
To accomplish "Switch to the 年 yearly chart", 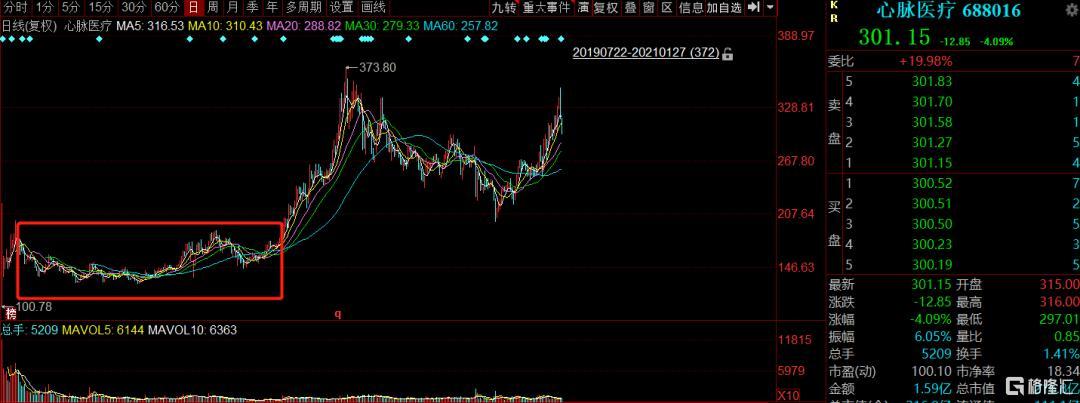I will click(273, 8).
